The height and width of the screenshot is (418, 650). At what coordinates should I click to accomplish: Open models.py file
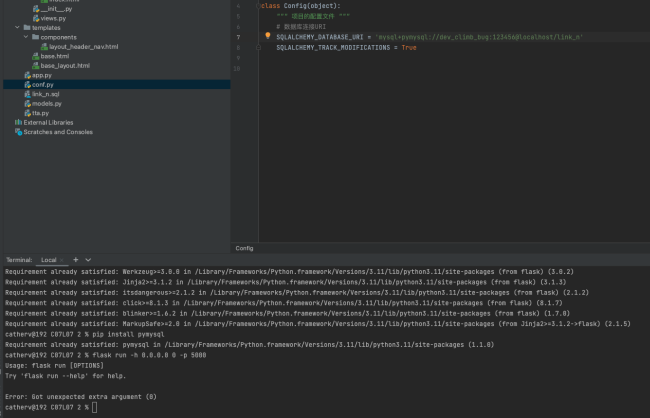[47, 104]
